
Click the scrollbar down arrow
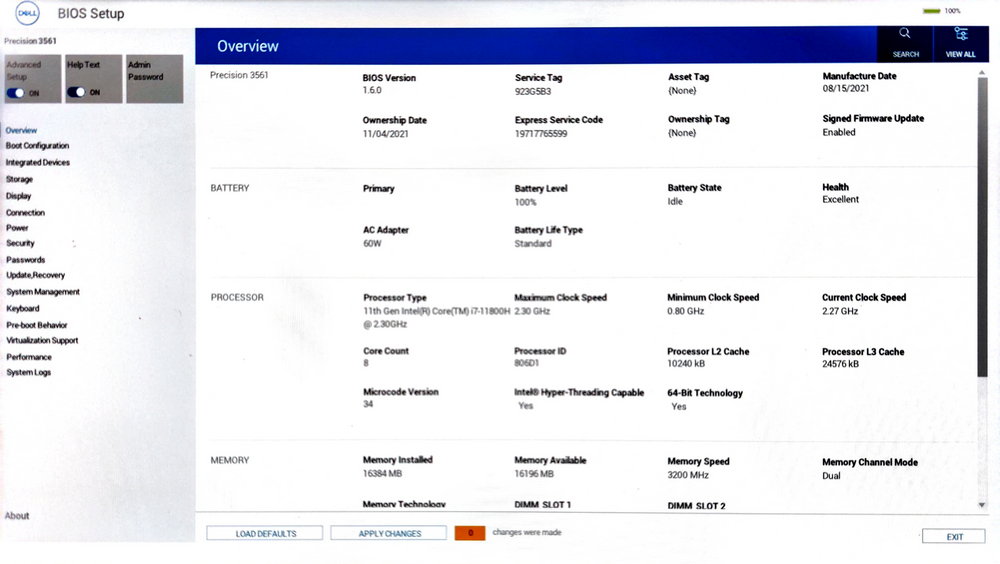[x=982, y=505]
